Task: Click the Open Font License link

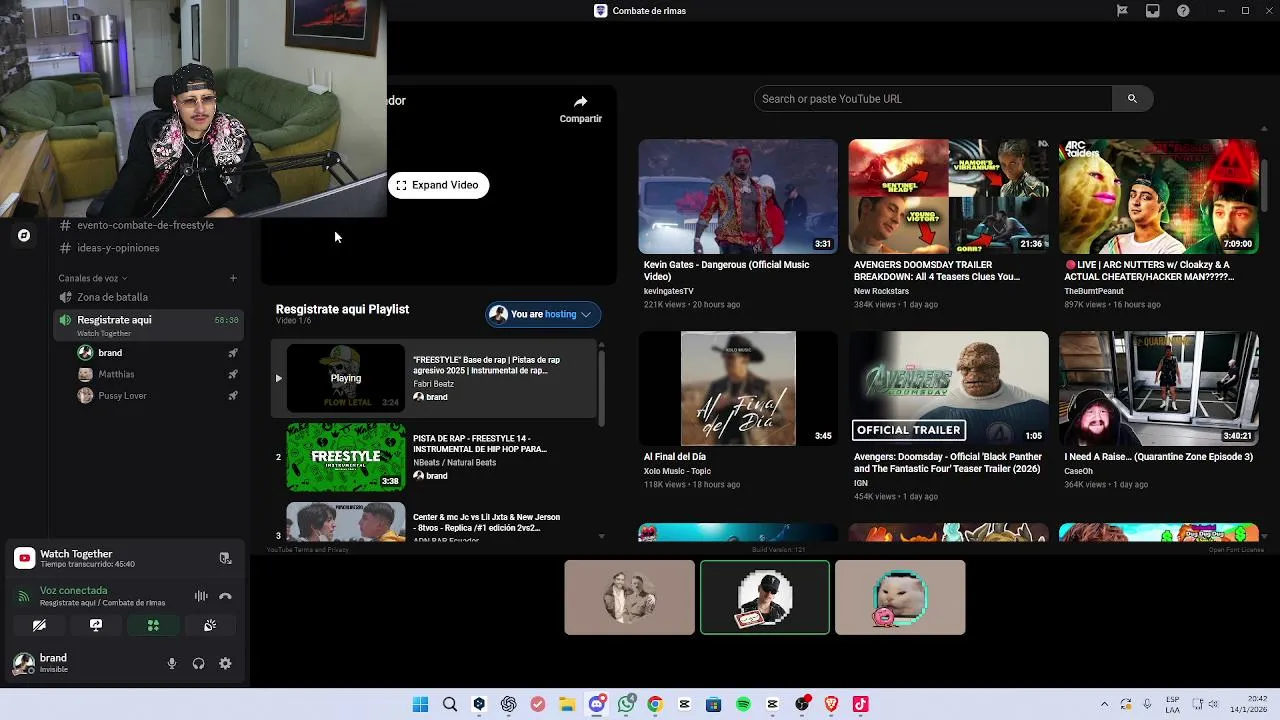Action: [x=1236, y=550]
